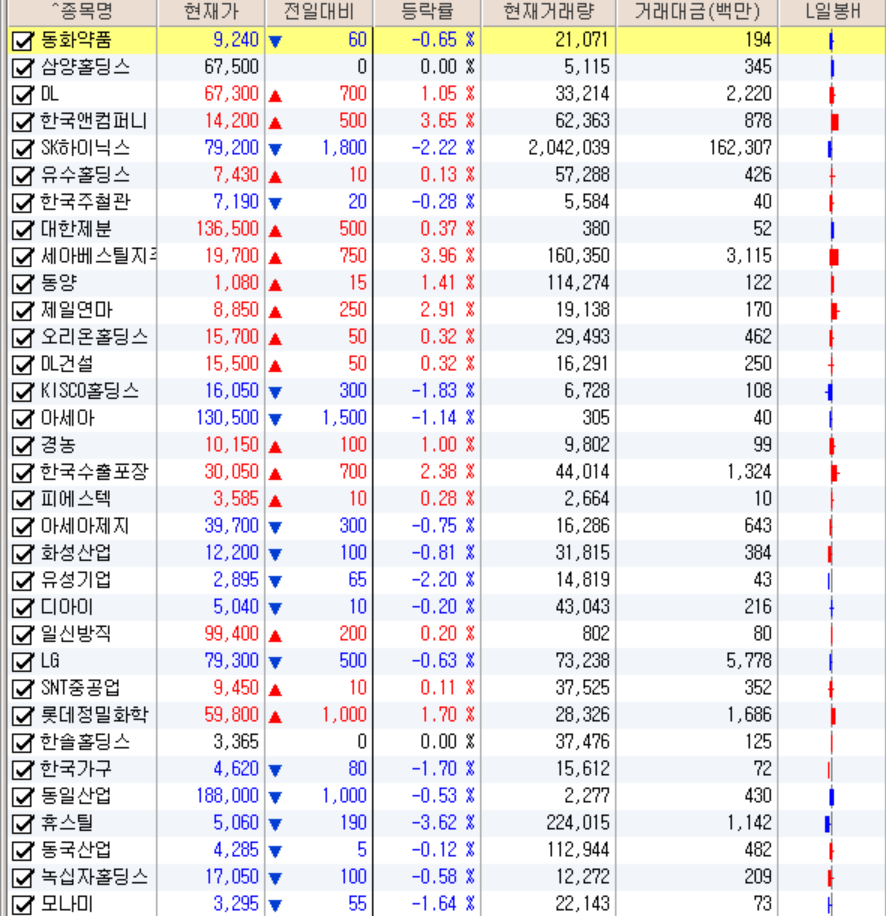Viewport: 886px width, 916px height.
Task: Click the 3.96 % change rate
Action: [447, 256]
